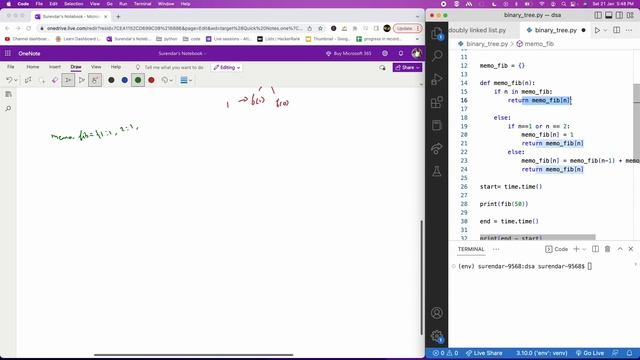Open OneNote notifications bell
This screenshot has height=360, width=640.
401,53
